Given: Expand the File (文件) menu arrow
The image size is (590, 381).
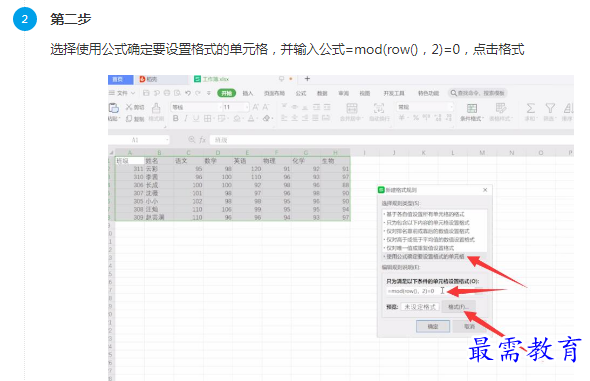Looking at the screenshot, I should [x=133, y=93].
